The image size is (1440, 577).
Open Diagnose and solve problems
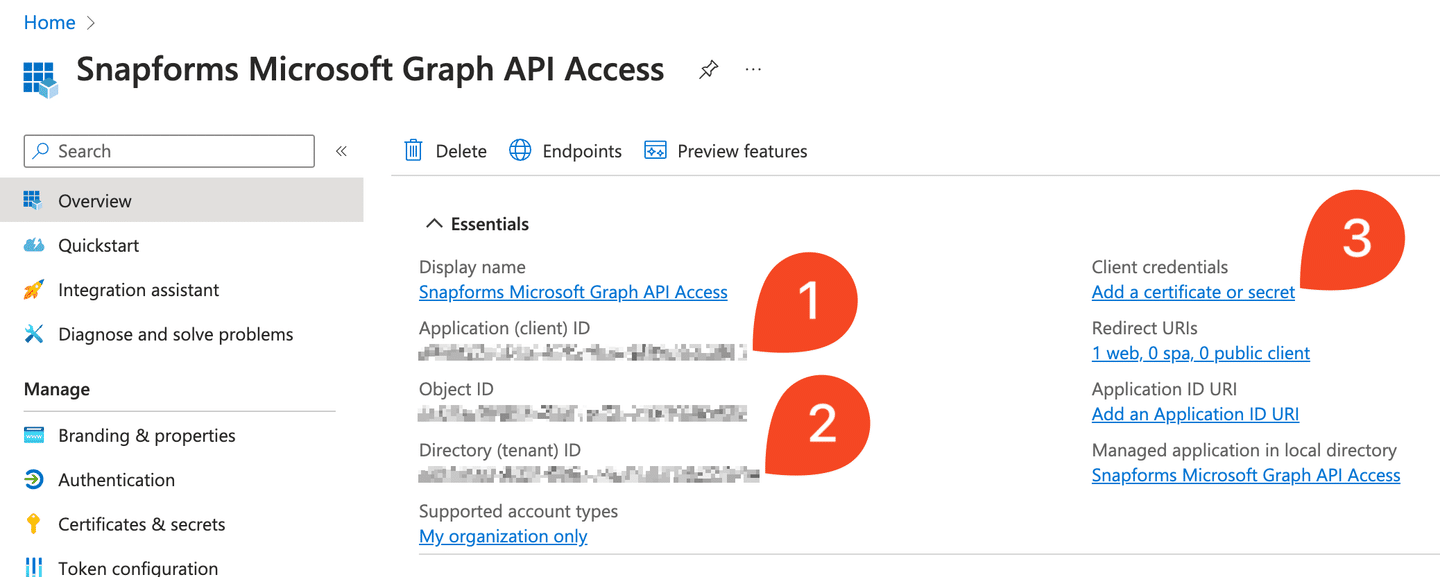(175, 334)
